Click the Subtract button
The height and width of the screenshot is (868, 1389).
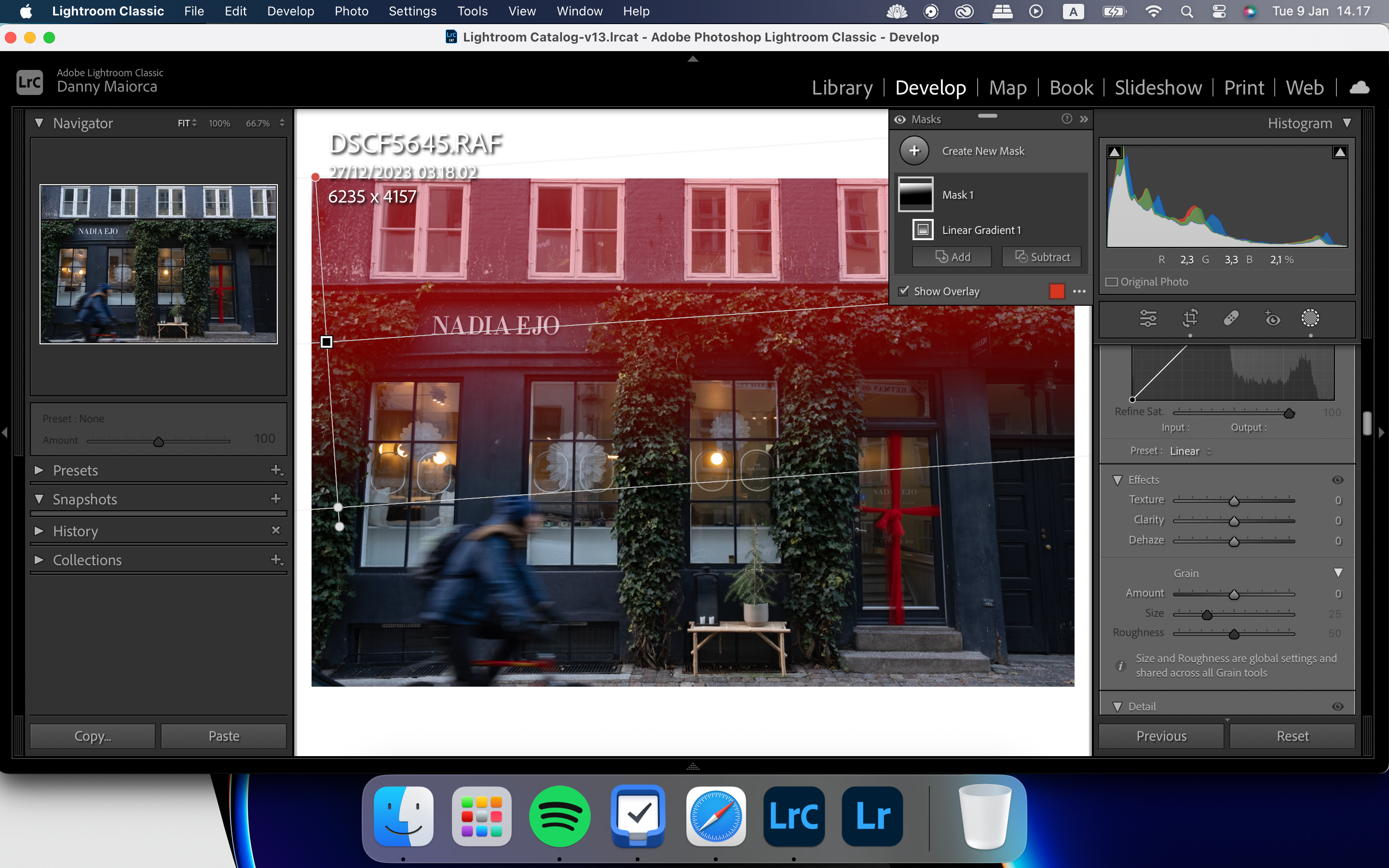pos(1041,257)
